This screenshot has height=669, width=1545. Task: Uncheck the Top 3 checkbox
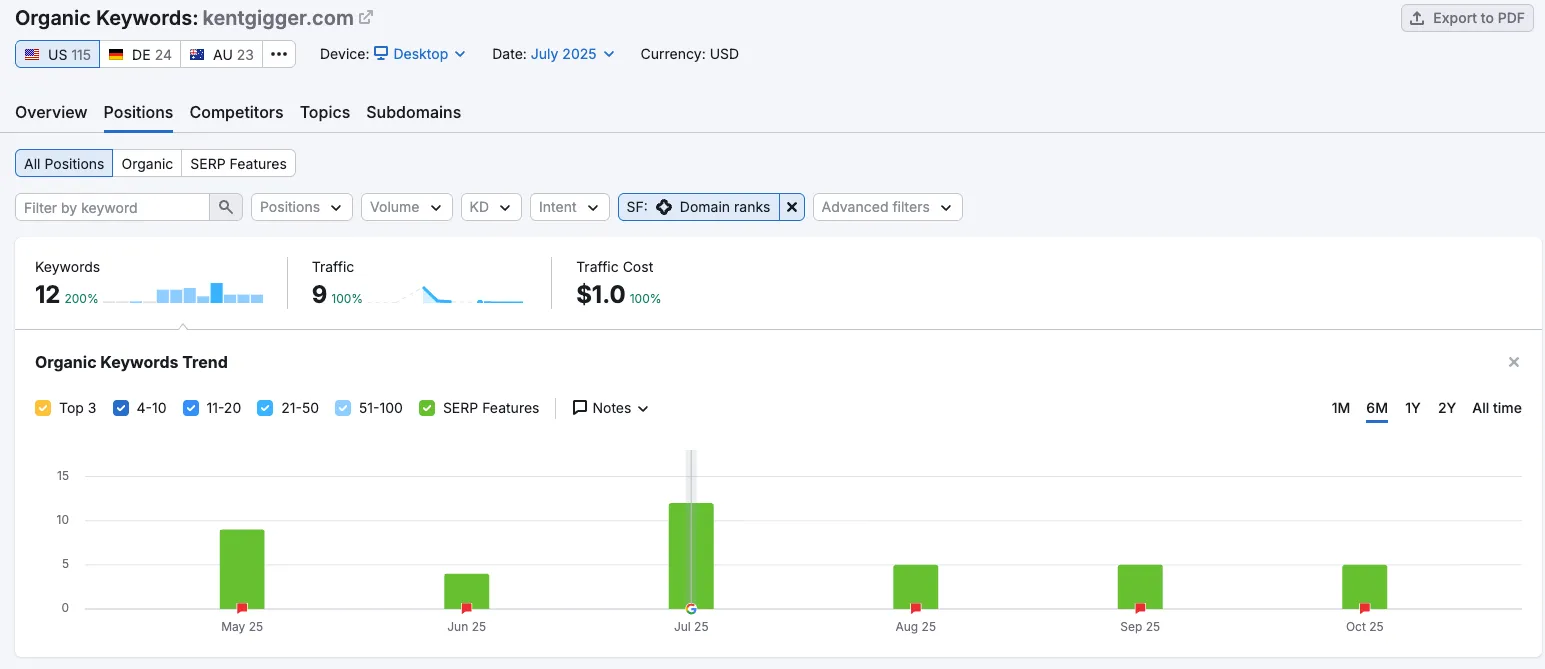(43, 408)
